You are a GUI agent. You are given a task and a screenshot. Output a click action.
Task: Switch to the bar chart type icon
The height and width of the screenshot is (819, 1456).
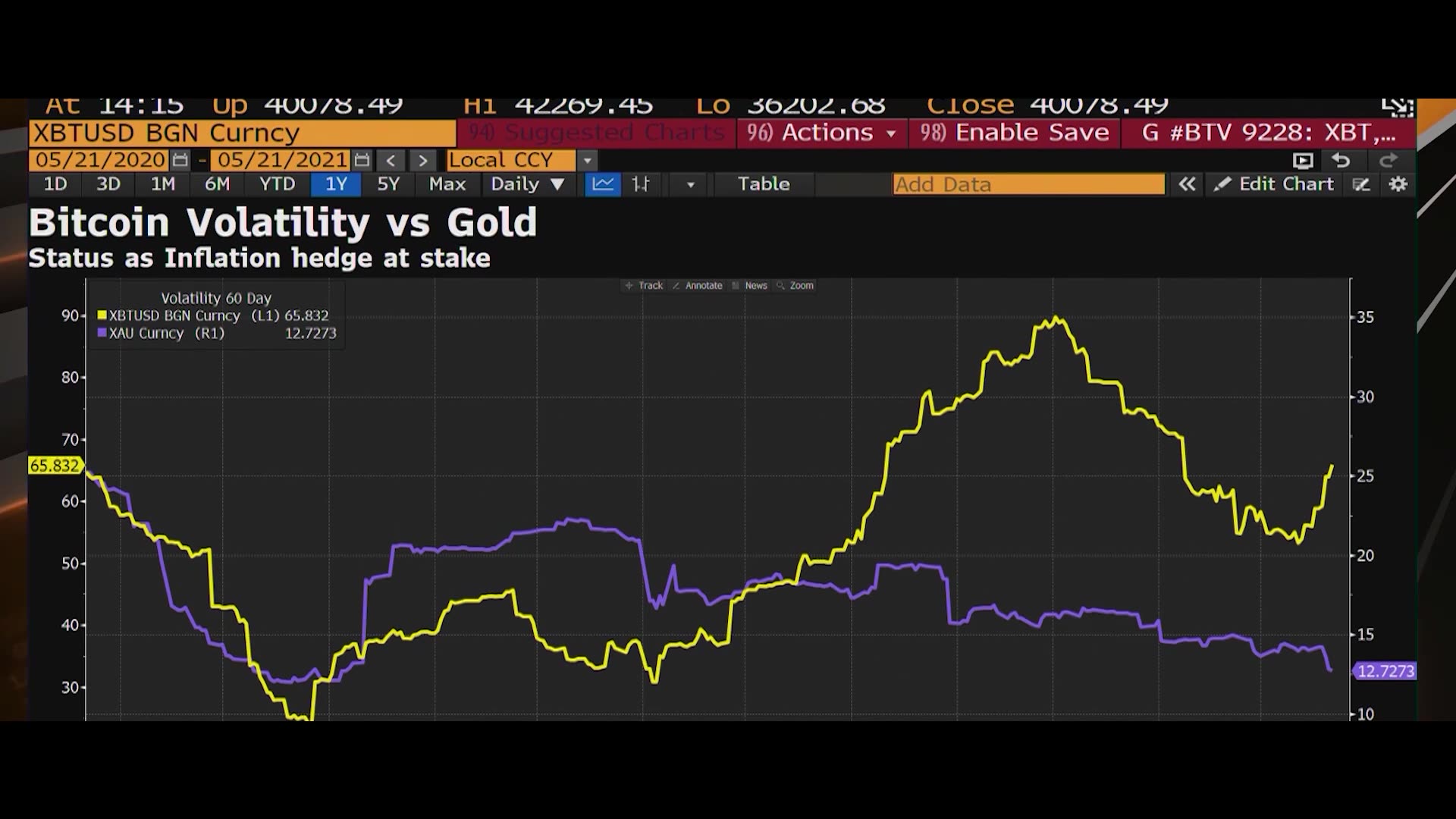642,184
